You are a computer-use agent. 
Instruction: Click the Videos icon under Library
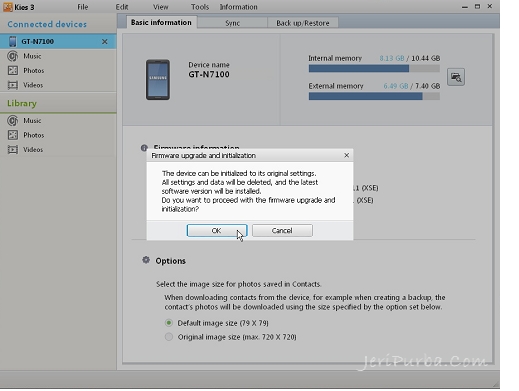(13, 149)
